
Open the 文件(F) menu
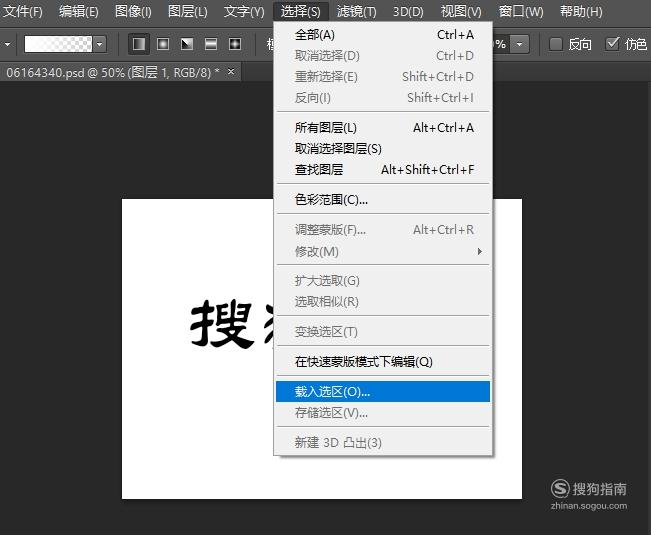click(23, 11)
